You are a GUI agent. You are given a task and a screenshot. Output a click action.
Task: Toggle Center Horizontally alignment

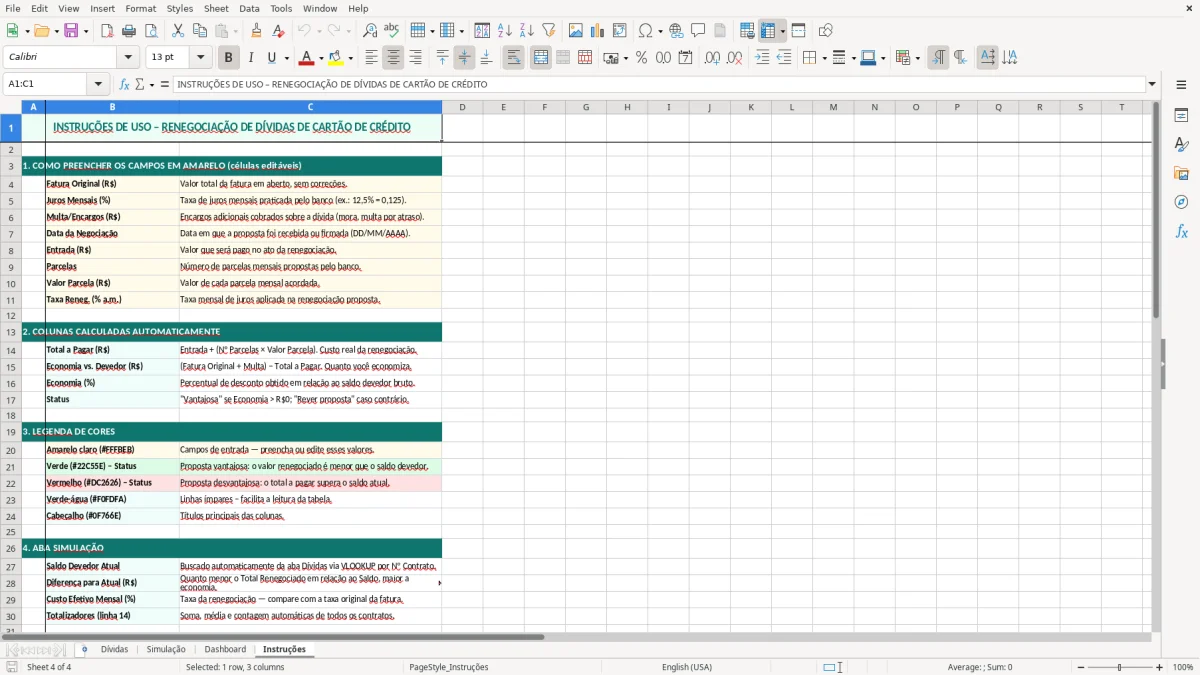pos(393,58)
